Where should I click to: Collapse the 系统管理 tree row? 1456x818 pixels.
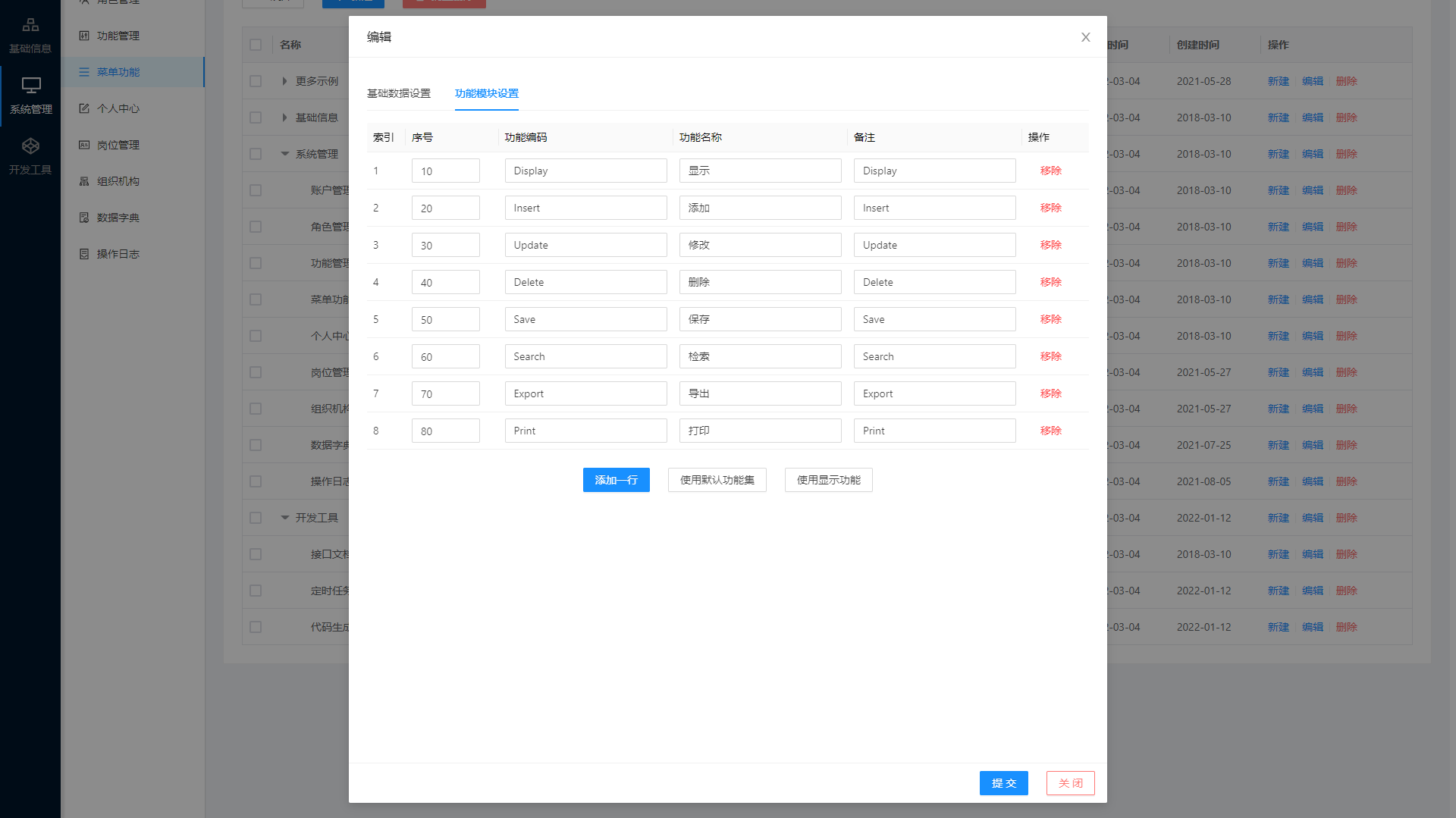[284, 154]
